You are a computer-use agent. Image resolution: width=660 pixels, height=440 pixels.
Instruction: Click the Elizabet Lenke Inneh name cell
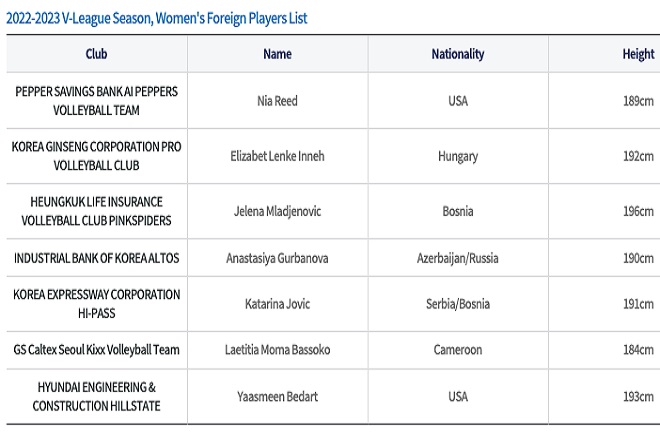[x=277, y=156]
